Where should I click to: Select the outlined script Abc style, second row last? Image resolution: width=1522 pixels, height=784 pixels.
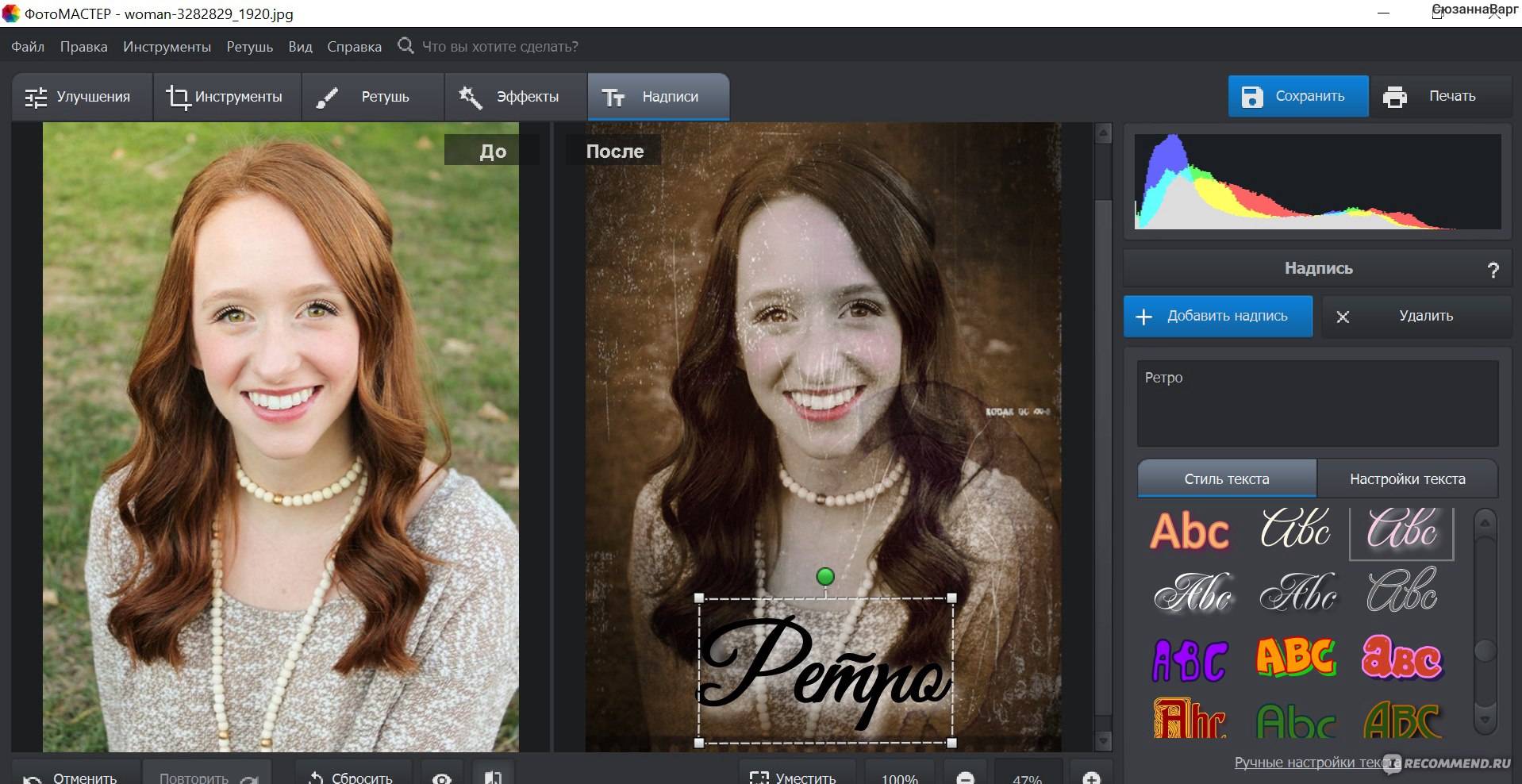tap(1402, 591)
